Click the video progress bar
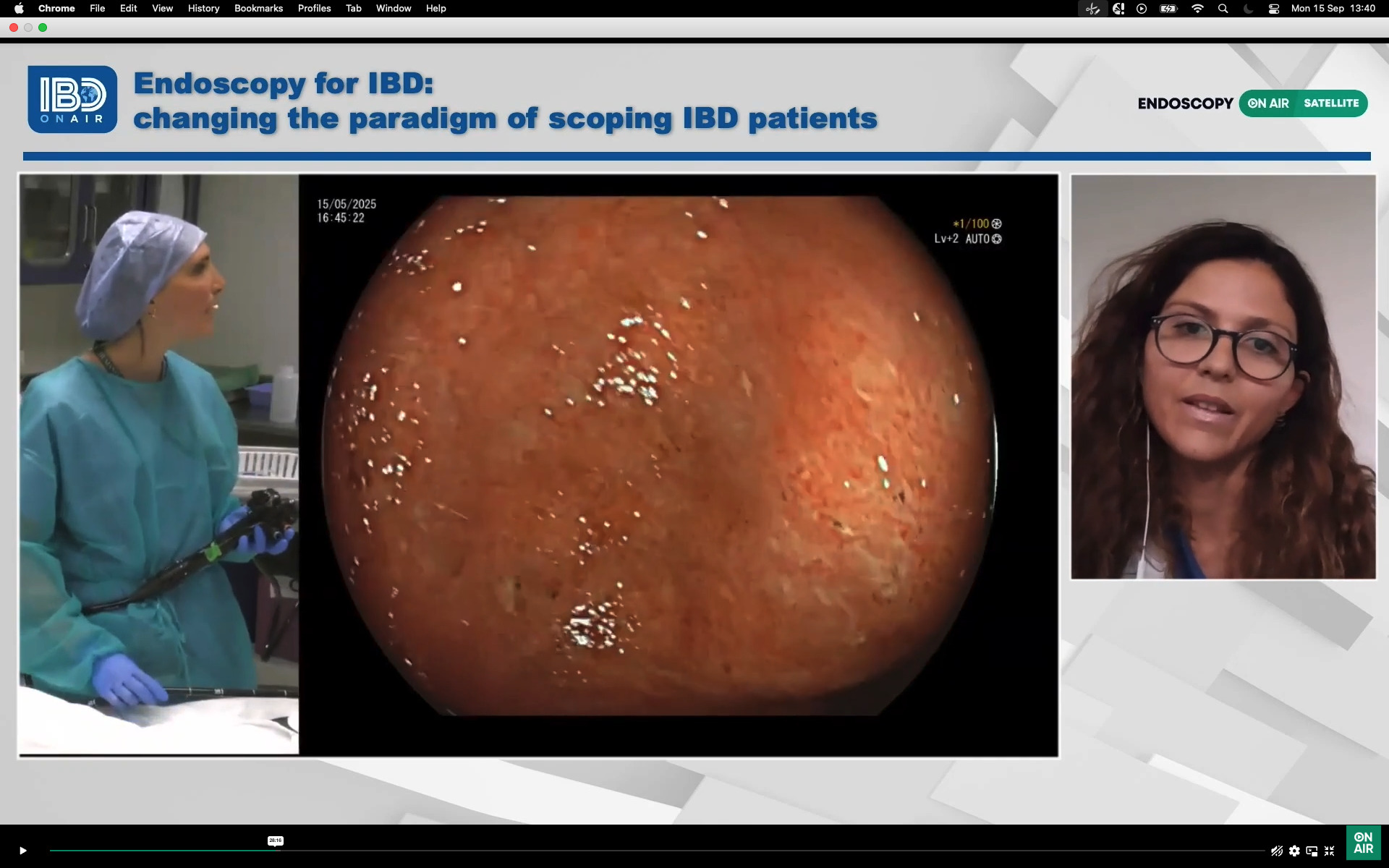 (651, 851)
